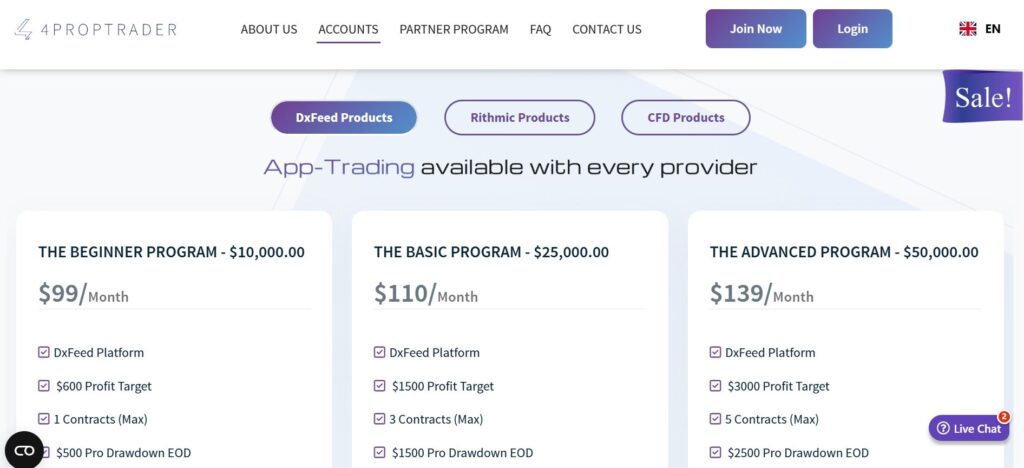Click the UK flag language icon
The height and width of the screenshot is (468, 1024).
[x=967, y=29]
